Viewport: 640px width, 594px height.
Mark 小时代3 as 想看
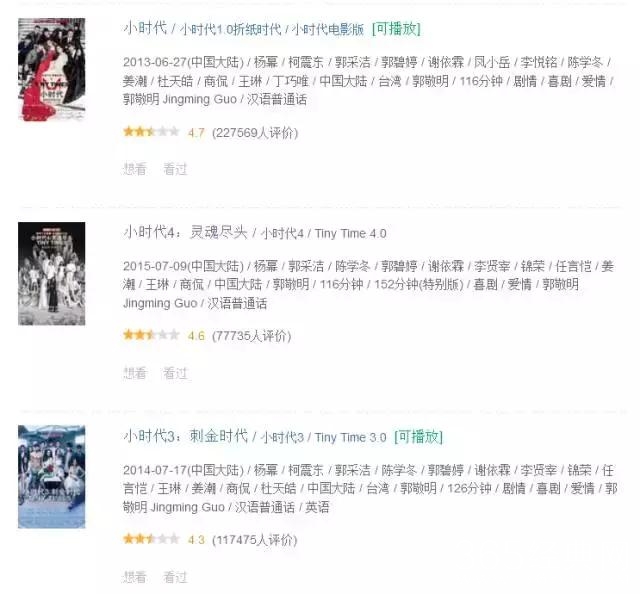(x=134, y=576)
